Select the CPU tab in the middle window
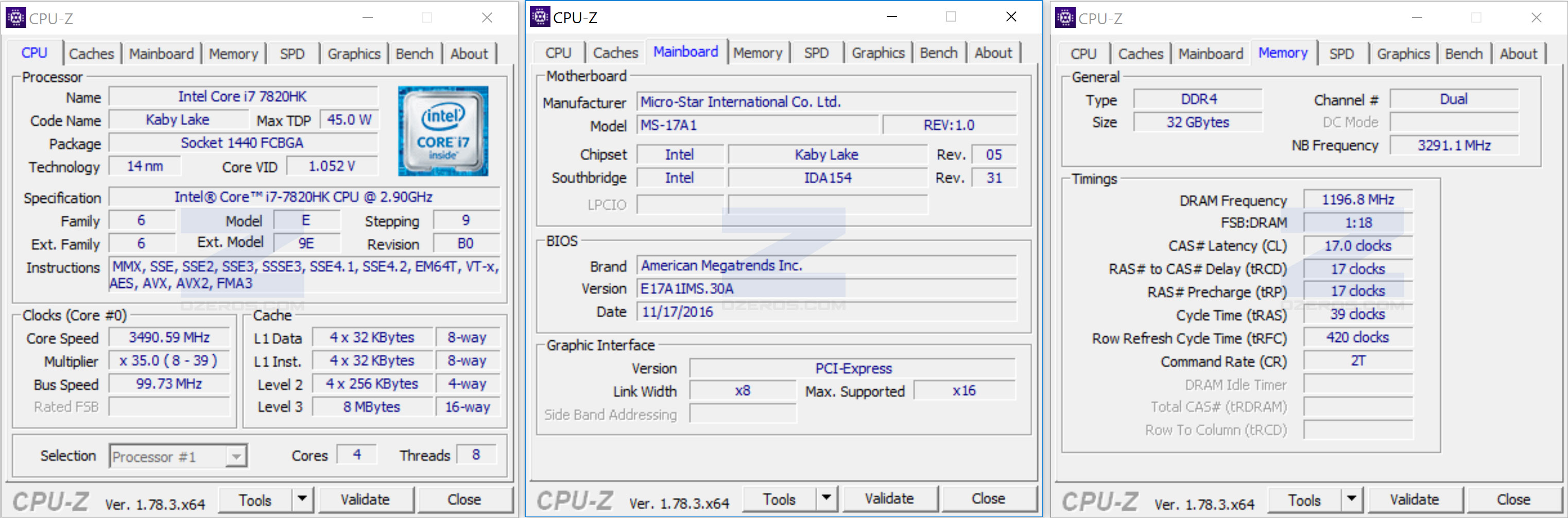Image resolution: width=1568 pixels, height=518 pixels. pos(558,53)
